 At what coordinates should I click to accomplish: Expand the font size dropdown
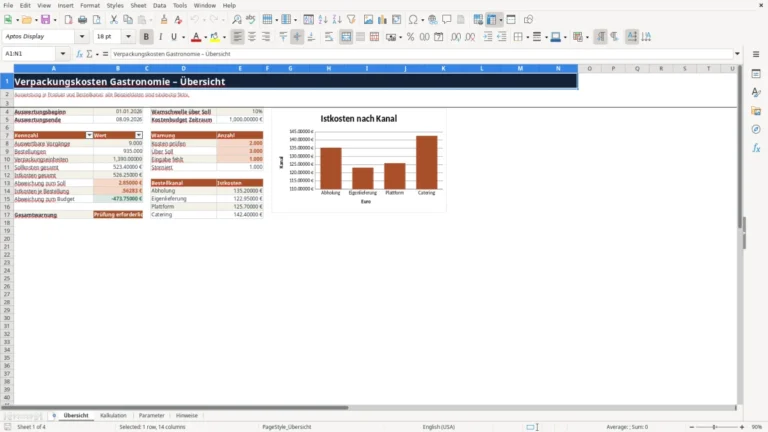tap(128, 37)
